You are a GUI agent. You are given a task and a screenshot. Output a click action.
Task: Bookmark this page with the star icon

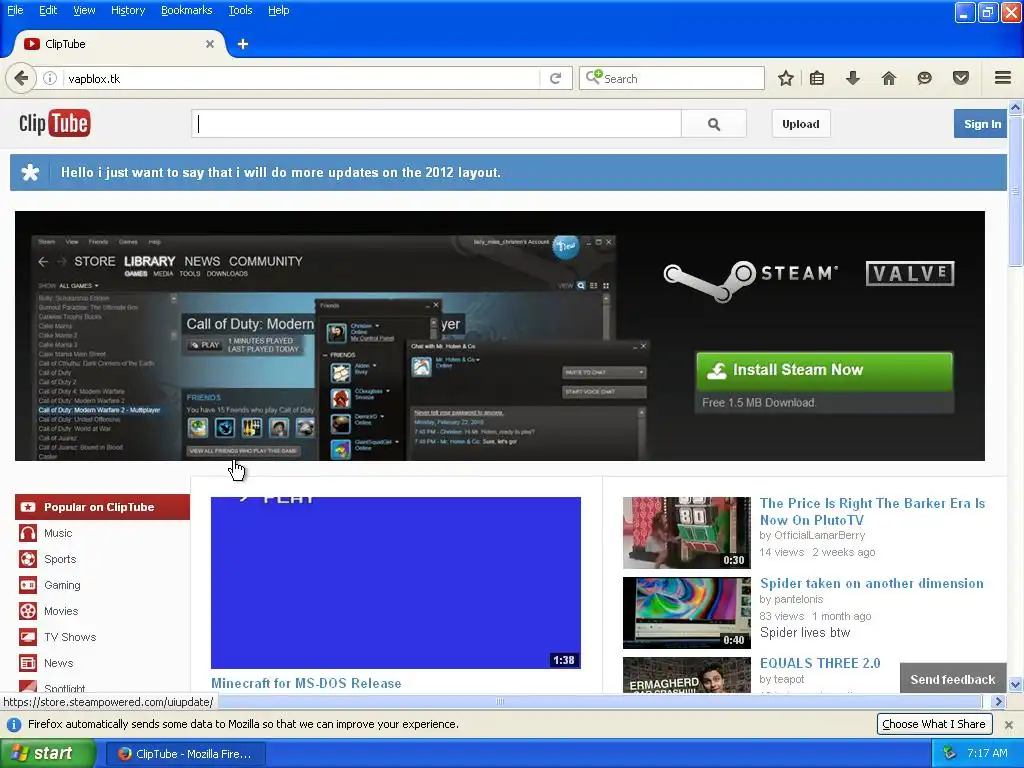coord(786,78)
